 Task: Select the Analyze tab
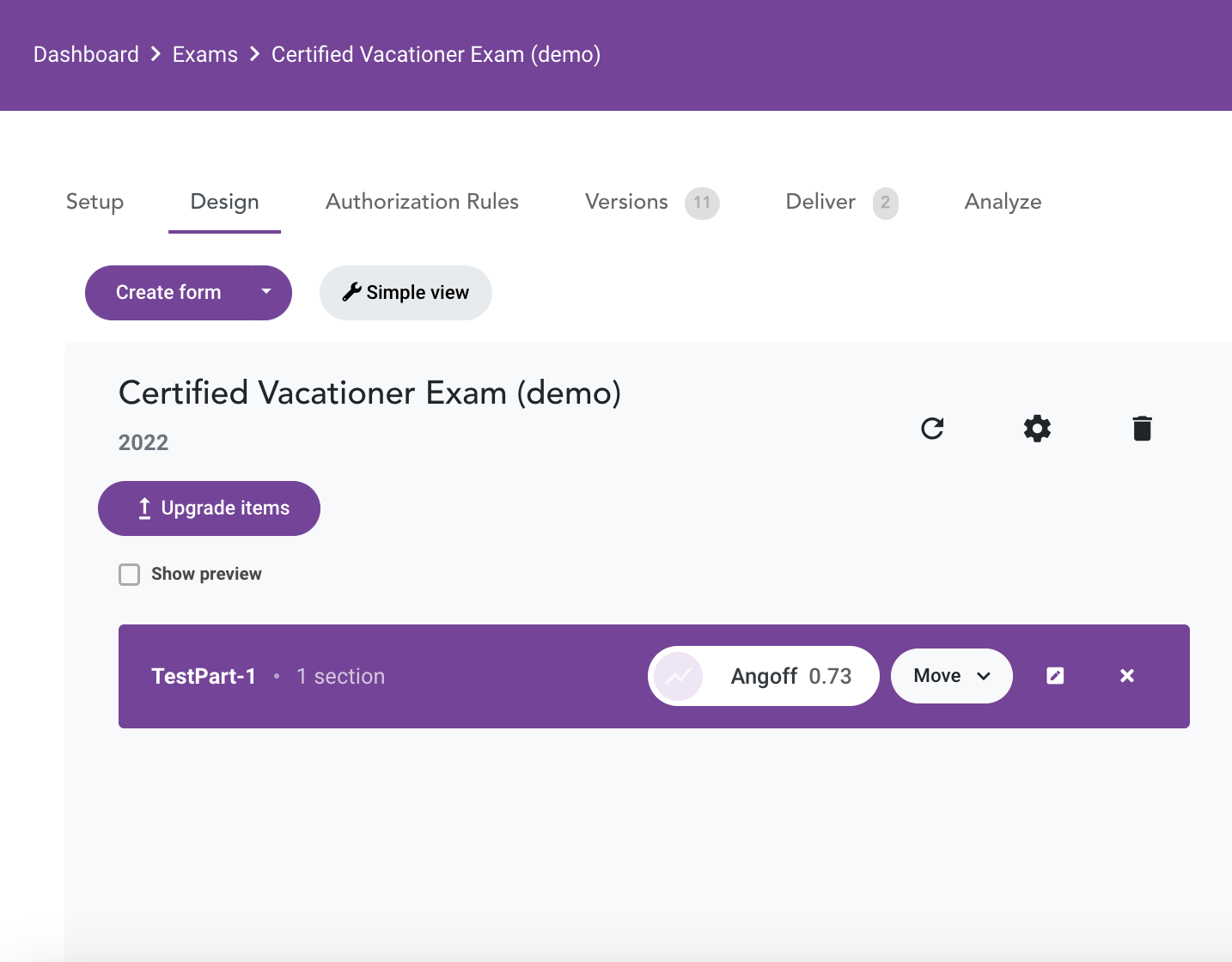[1003, 202]
